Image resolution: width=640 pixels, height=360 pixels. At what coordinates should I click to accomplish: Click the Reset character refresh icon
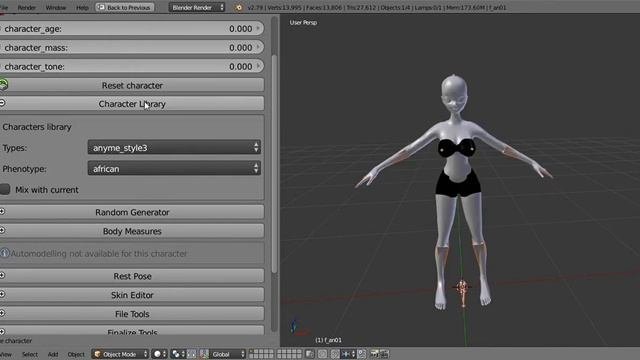point(4,84)
